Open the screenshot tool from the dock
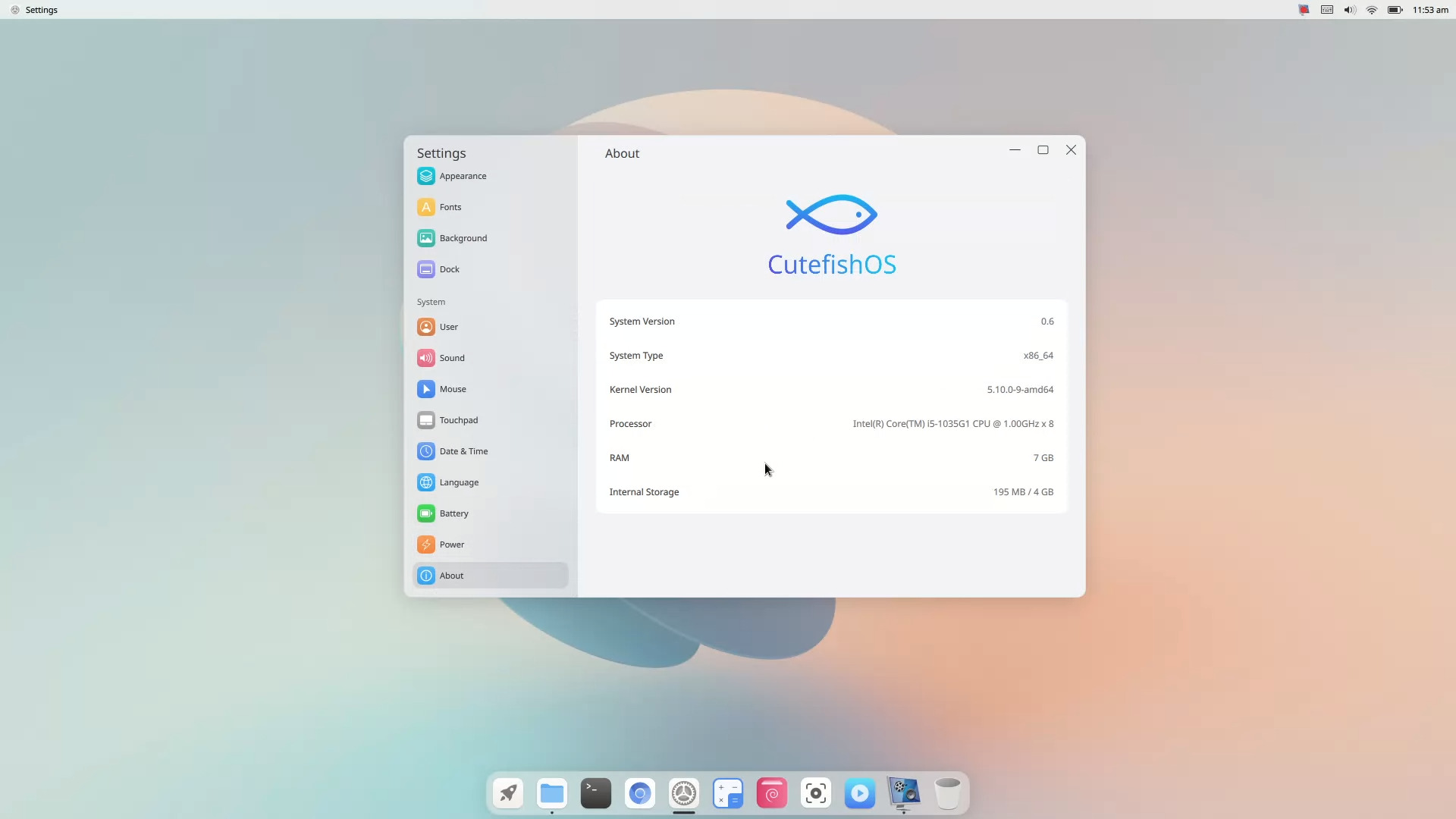Image resolution: width=1456 pixels, height=819 pixels. [x=815, y=793]
